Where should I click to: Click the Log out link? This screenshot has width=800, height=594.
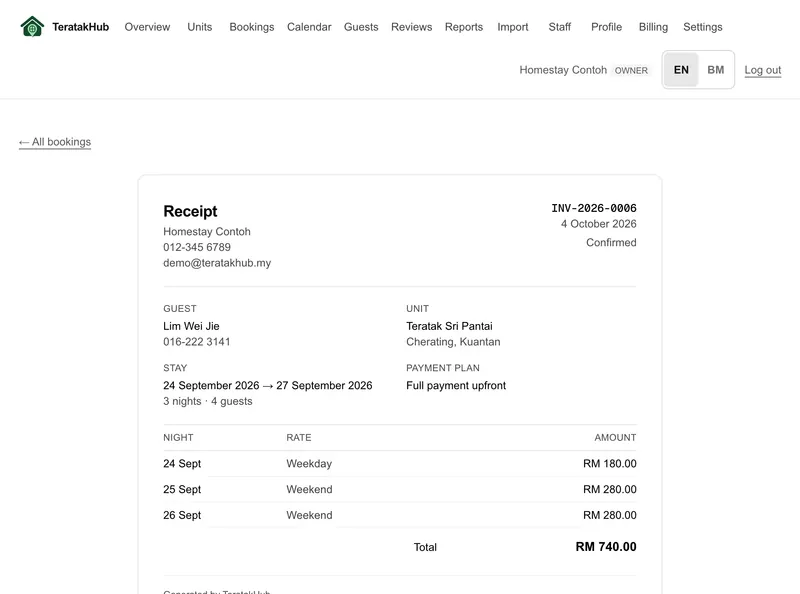coord(763,70)
